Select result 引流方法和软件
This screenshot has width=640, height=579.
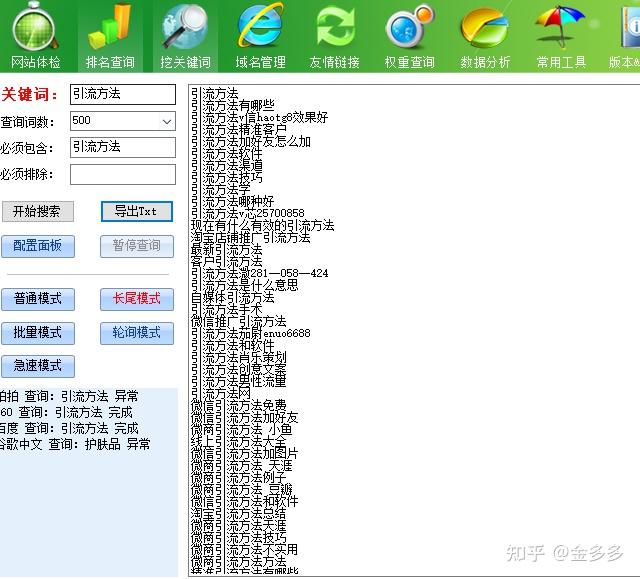coord(233,346)
